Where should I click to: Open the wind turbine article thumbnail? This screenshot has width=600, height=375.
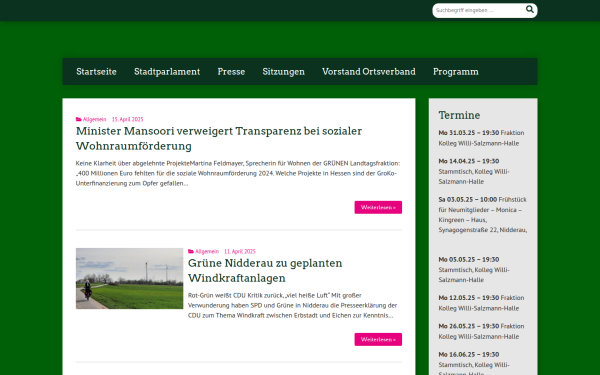(129, 278)
